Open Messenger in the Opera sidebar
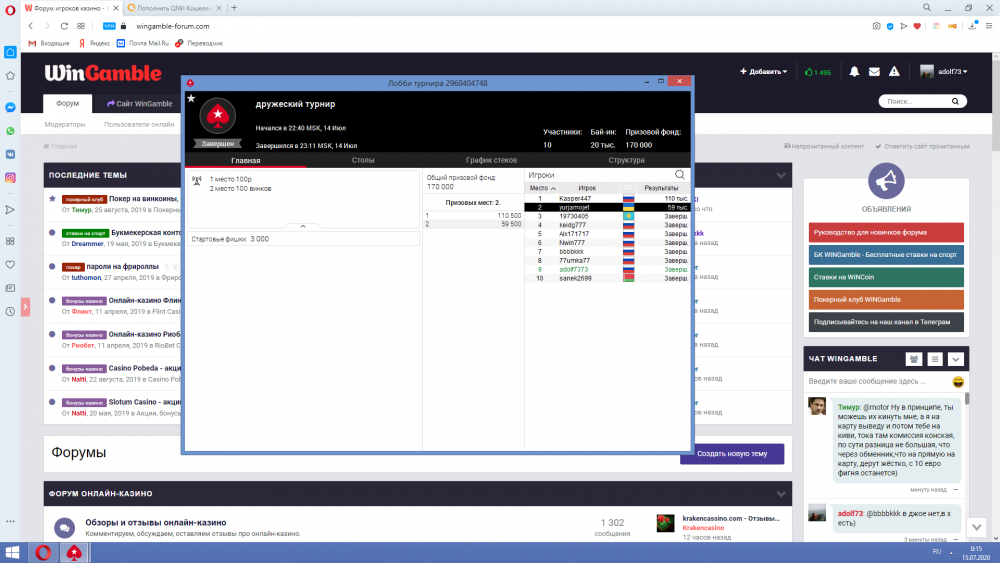This screenshot has height=563, width=1000. (10, 108)
